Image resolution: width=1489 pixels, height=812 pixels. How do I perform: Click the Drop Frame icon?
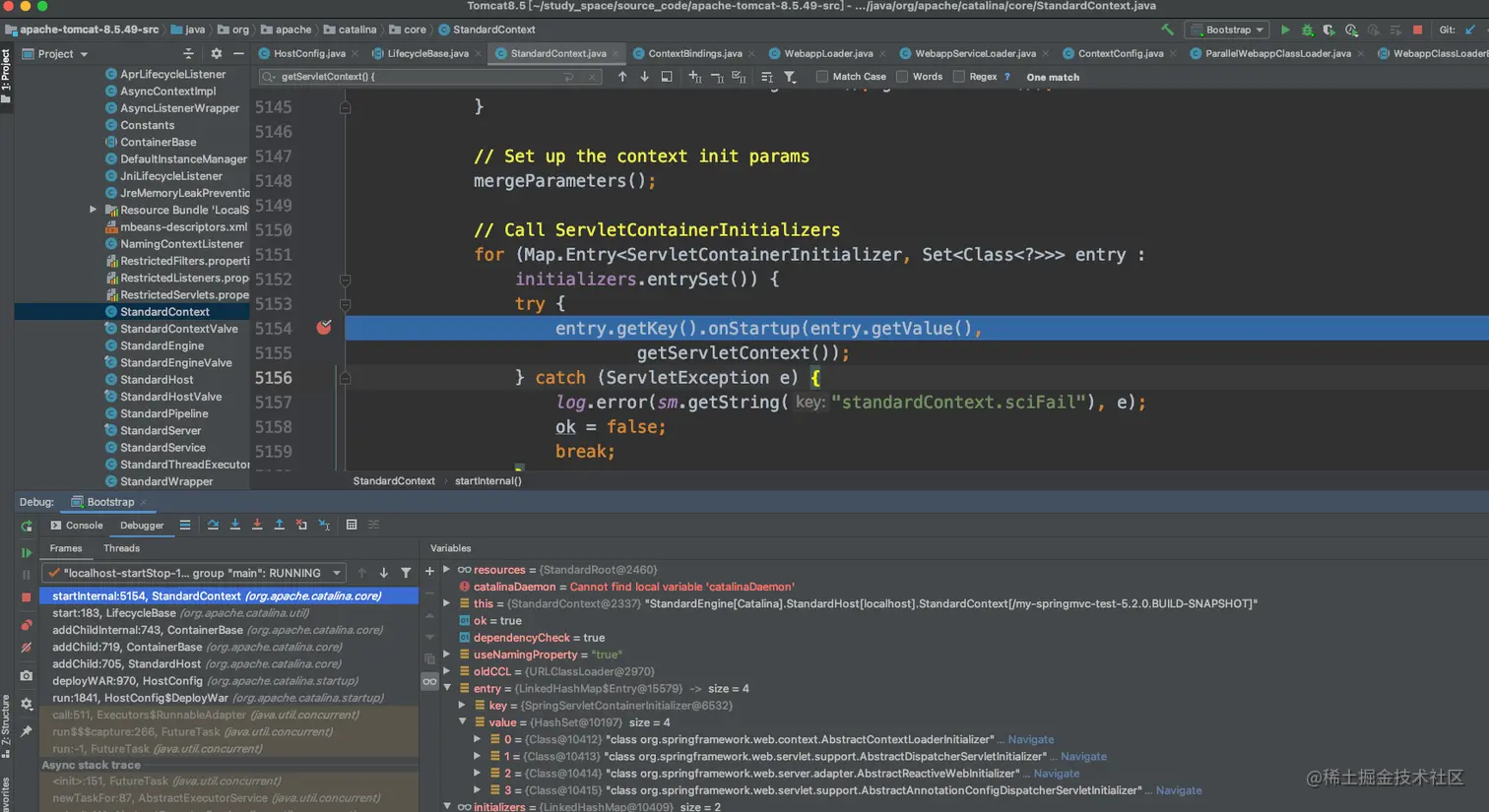301,525
